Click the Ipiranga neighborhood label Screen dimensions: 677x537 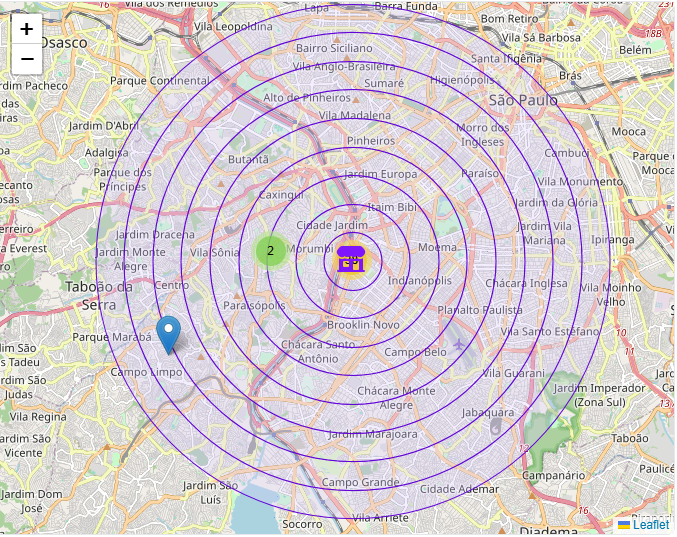point(613,239)
